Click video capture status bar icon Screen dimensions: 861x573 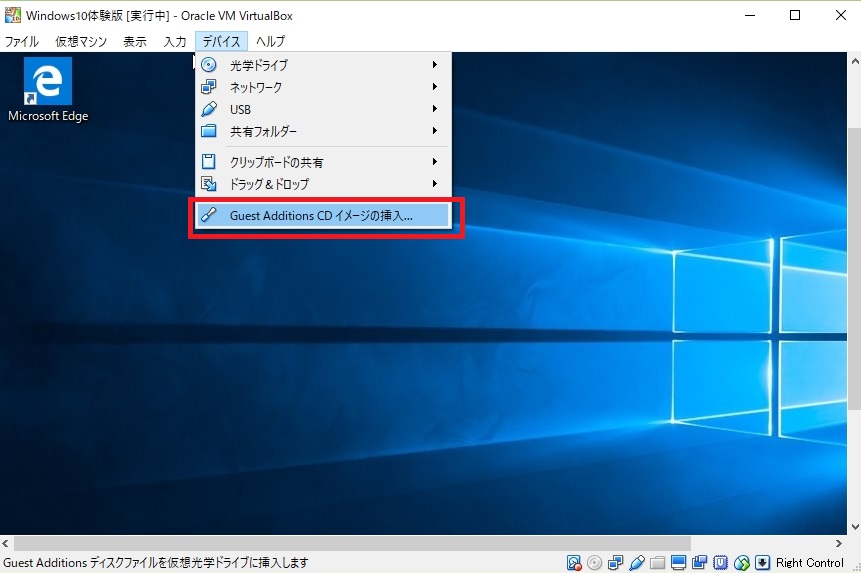pyautogui.click(x=700, y=563)
